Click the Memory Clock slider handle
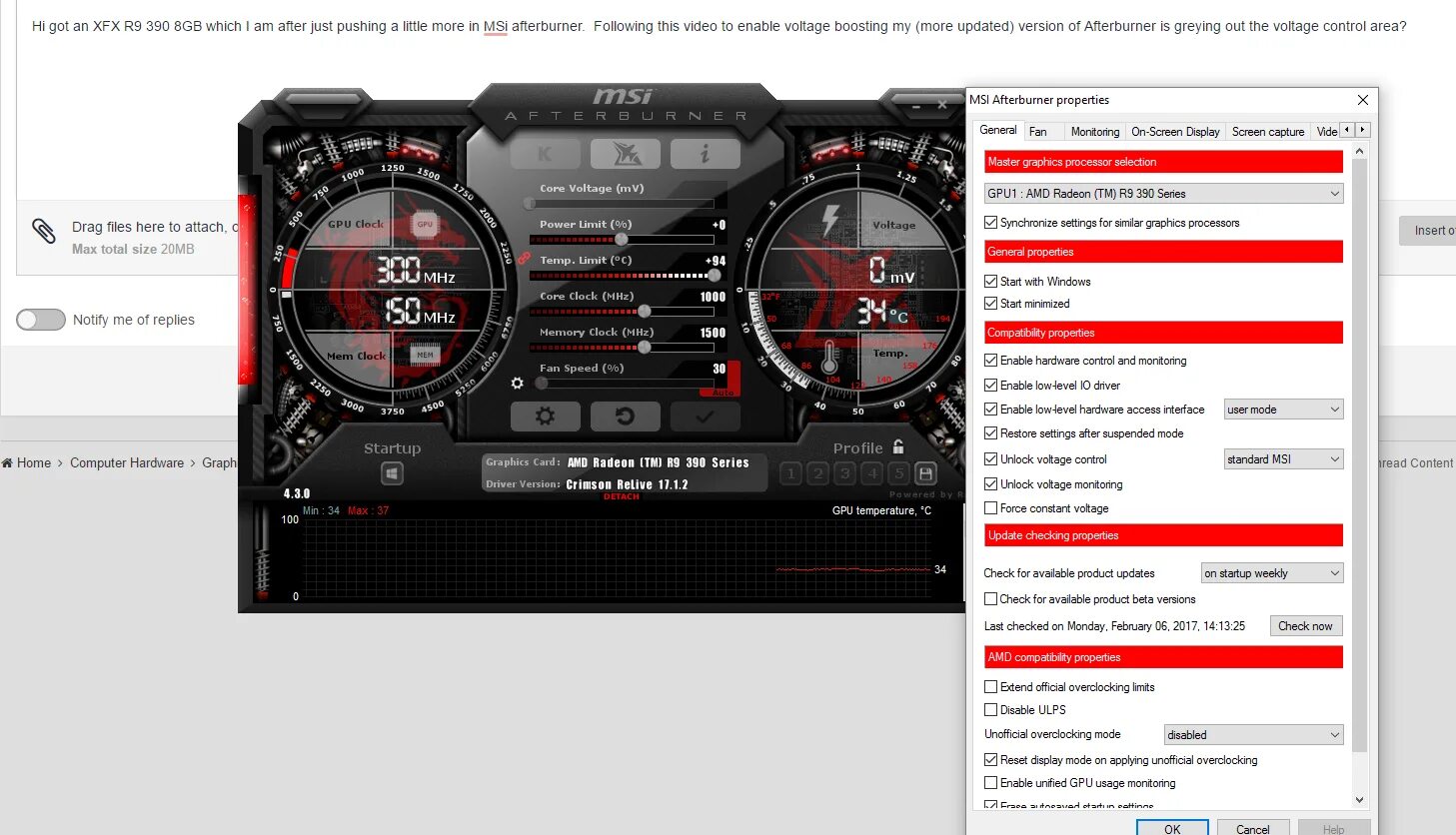 tap(645, 348)
